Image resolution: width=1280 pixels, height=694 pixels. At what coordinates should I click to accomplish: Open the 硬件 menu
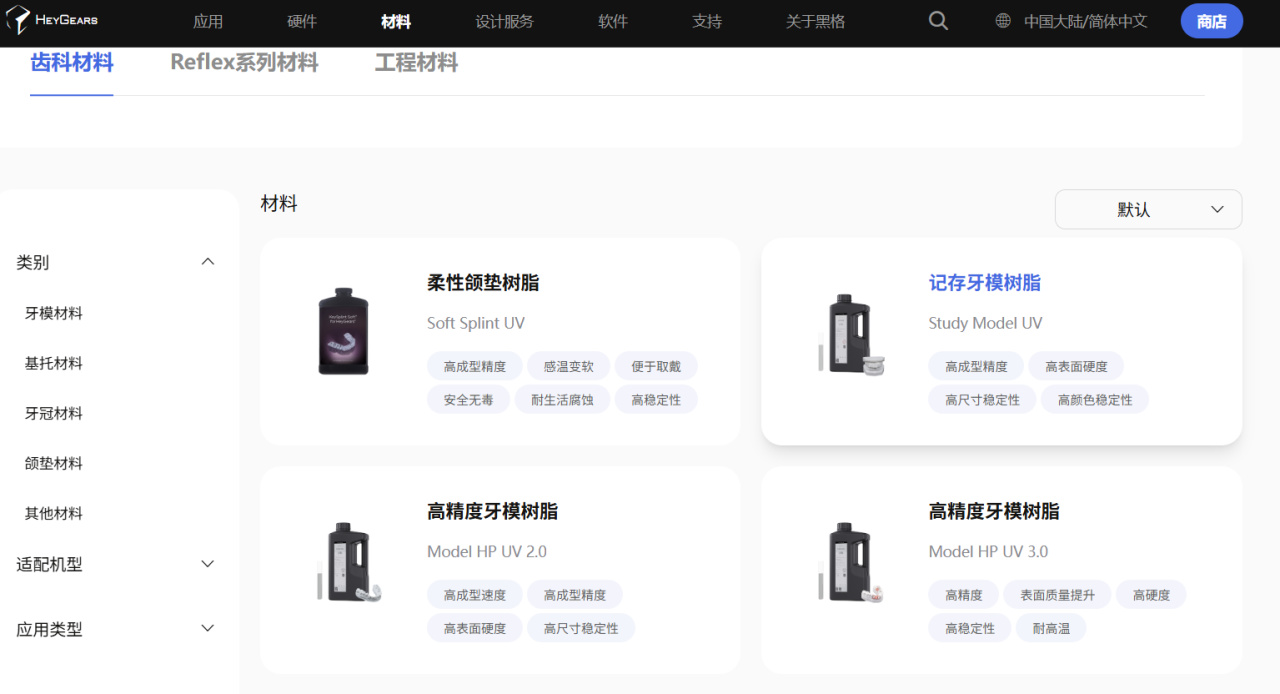302,21
